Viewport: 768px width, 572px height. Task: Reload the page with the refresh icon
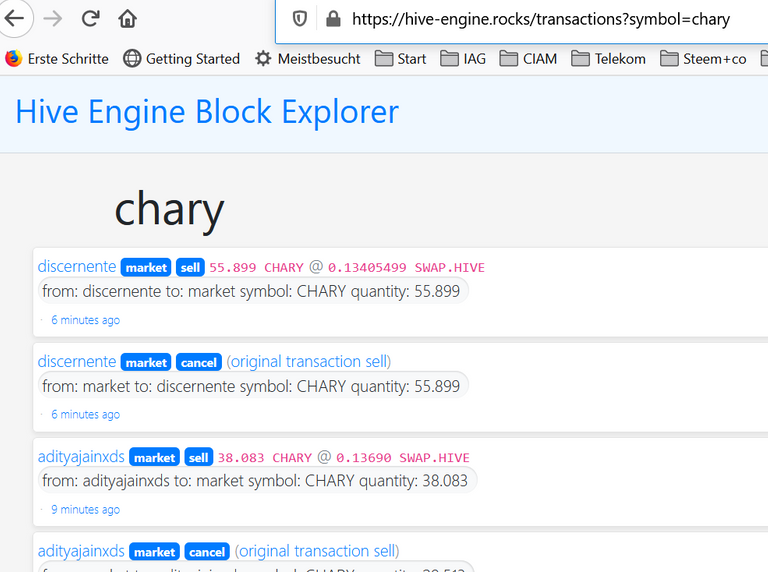(90, 19)
